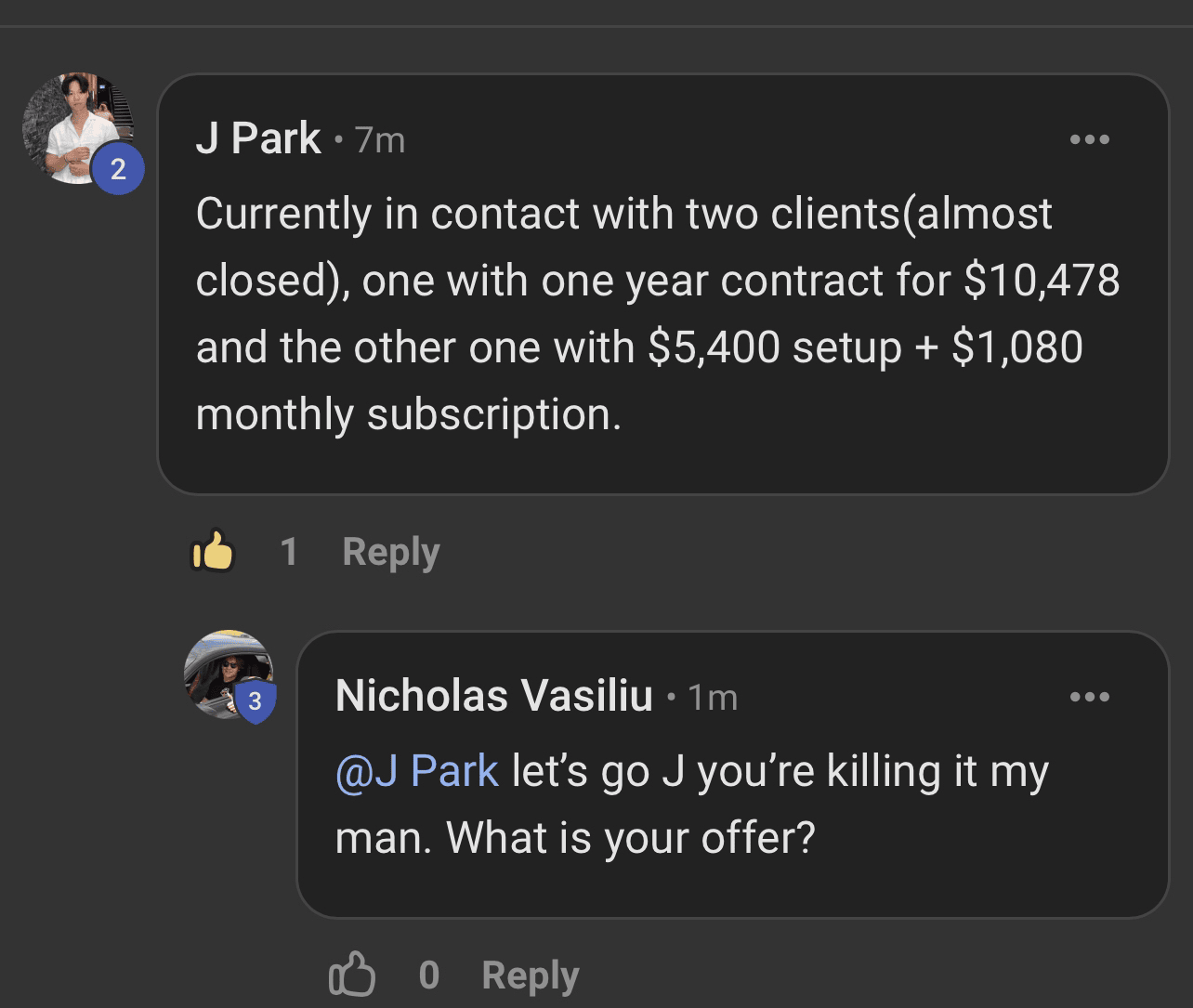The image size is (1193, 1008).
Task: Click the 1m timestamp on Nicholas's reply
Action: (x=713, y=698)
